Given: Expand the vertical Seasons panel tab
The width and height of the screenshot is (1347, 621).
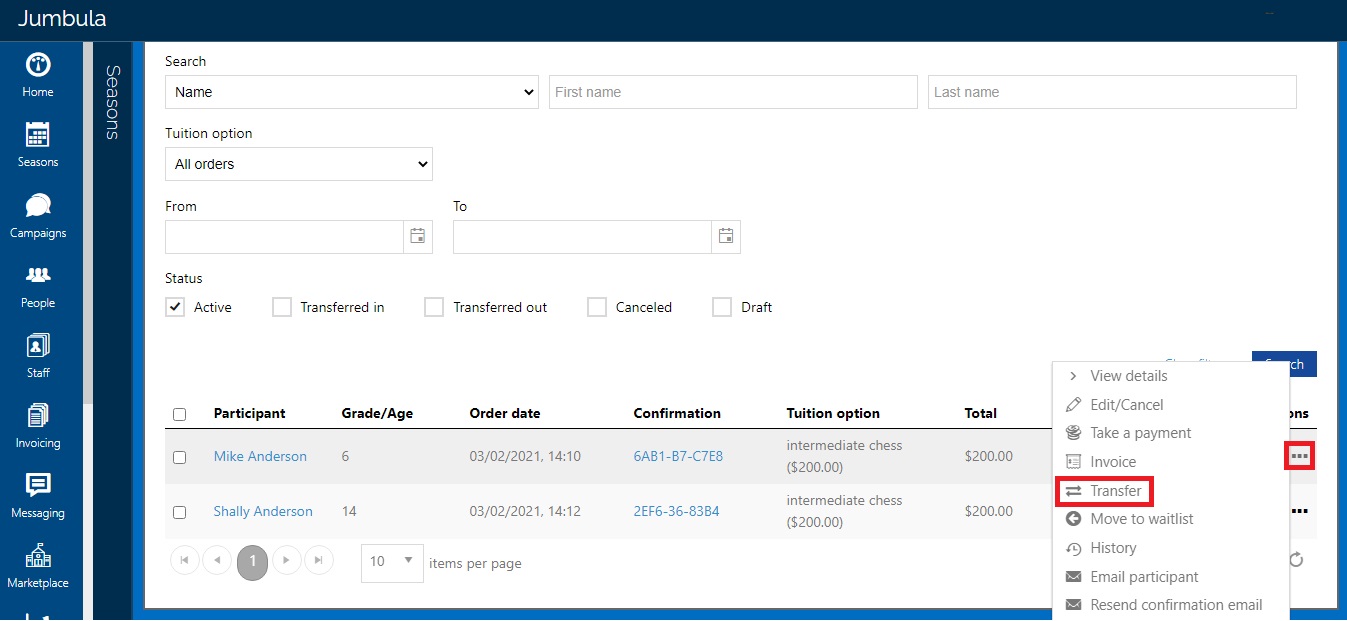Looking at the screenshot, I should pos(112,102).
